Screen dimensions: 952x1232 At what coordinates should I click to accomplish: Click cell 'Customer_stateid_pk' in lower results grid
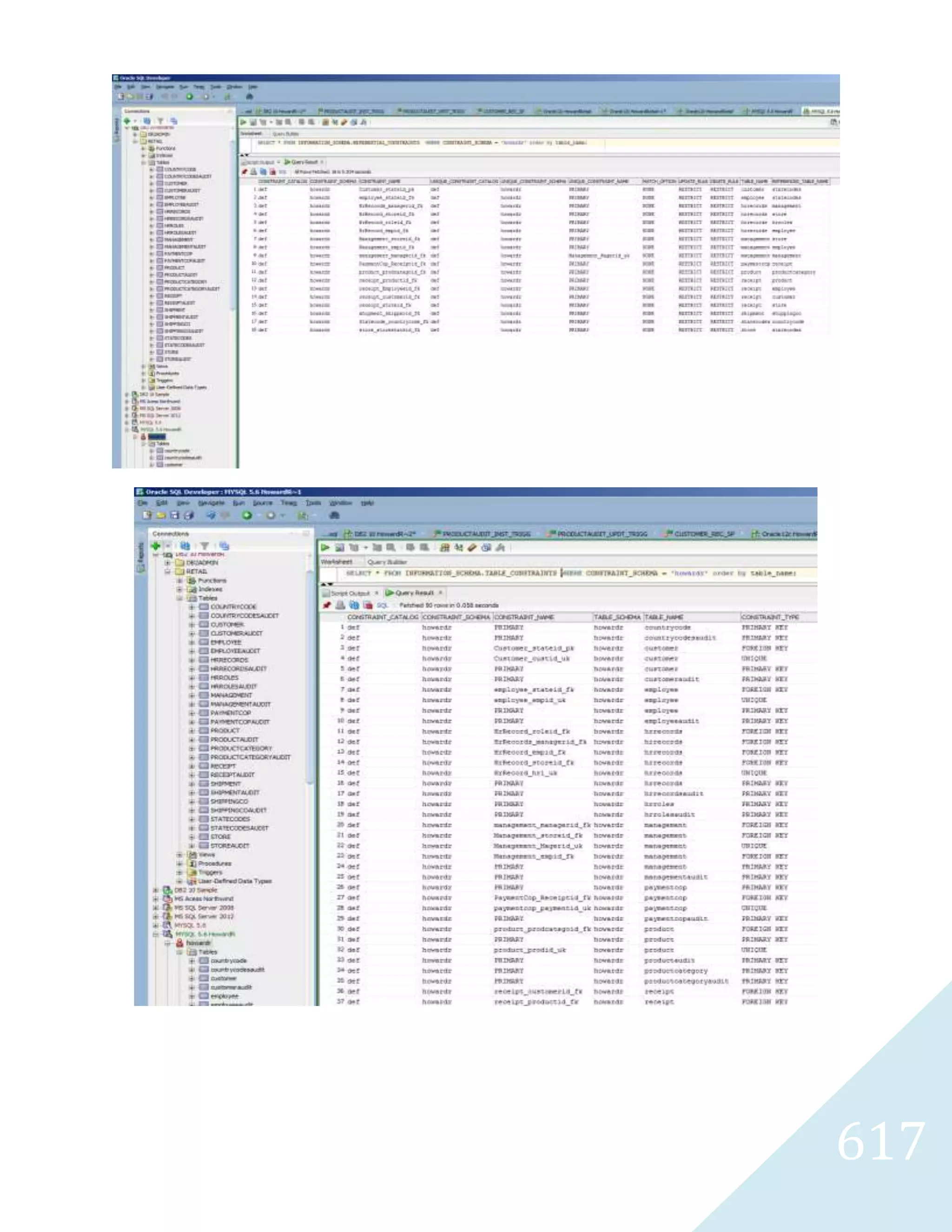coord(534,648)
